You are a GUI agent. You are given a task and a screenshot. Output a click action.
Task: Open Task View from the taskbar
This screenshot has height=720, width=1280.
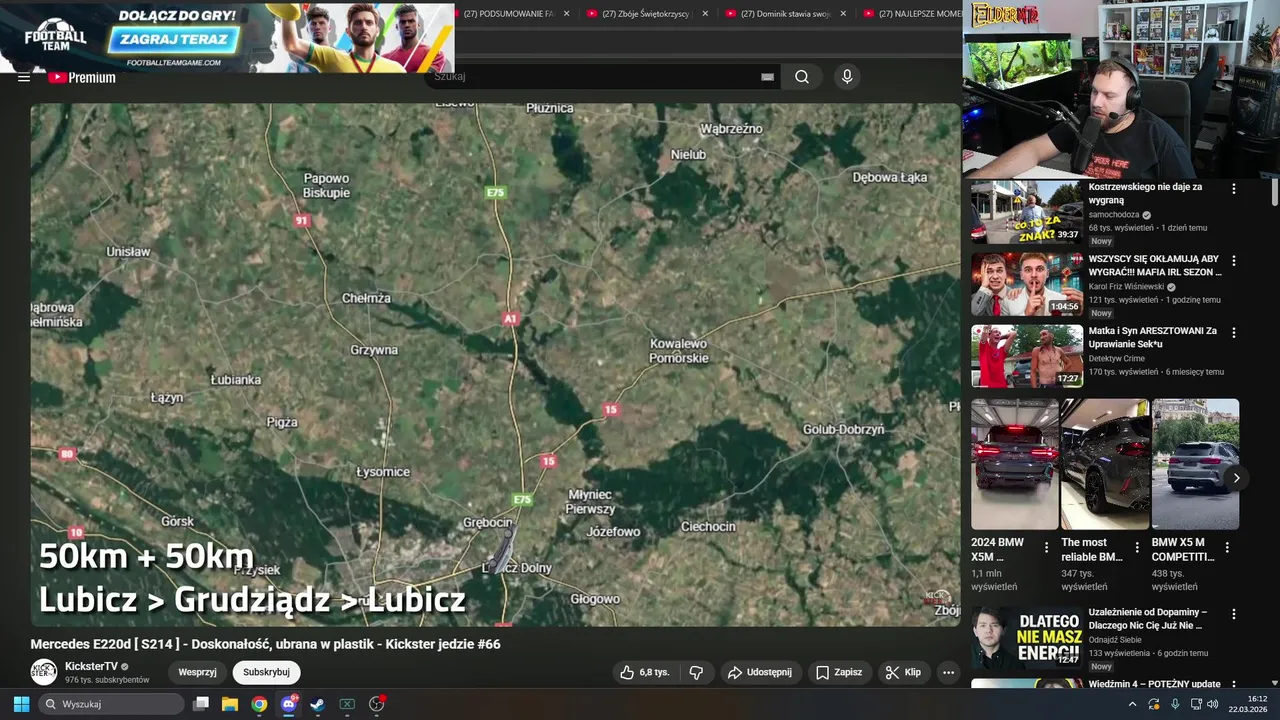click(201, 704)
